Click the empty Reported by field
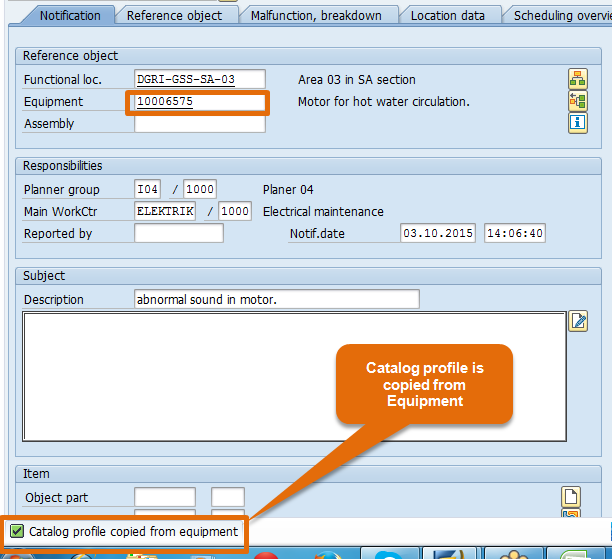The image size is (613, 560). [178, 233]
